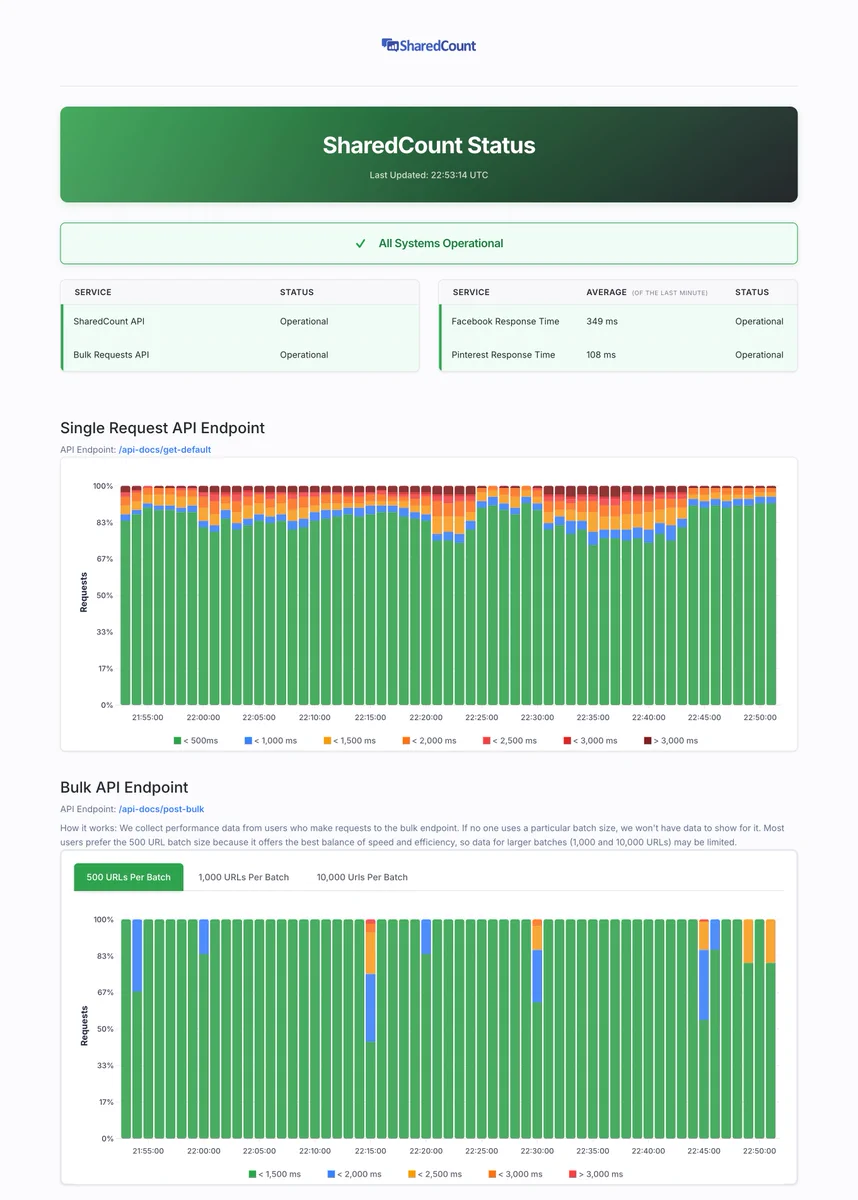858x1200 pixels.
Task: Toggle the < 2,500 ms legend swatch in single request chart
Action: click(487, 741)
